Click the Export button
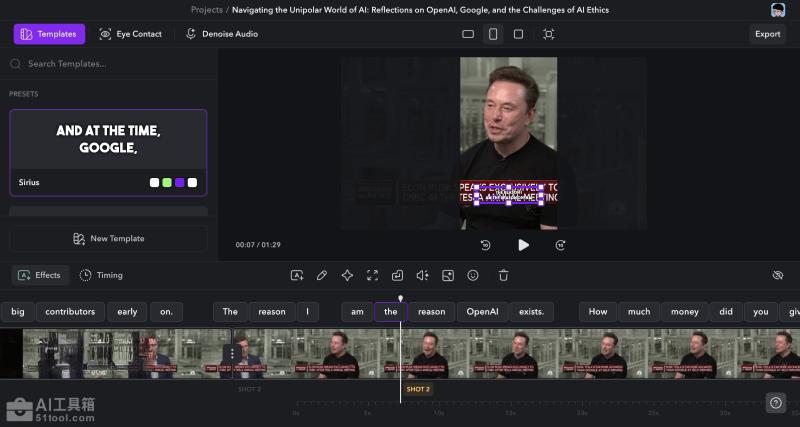Viewport: 800px width, 427px height. click(767, 34)
